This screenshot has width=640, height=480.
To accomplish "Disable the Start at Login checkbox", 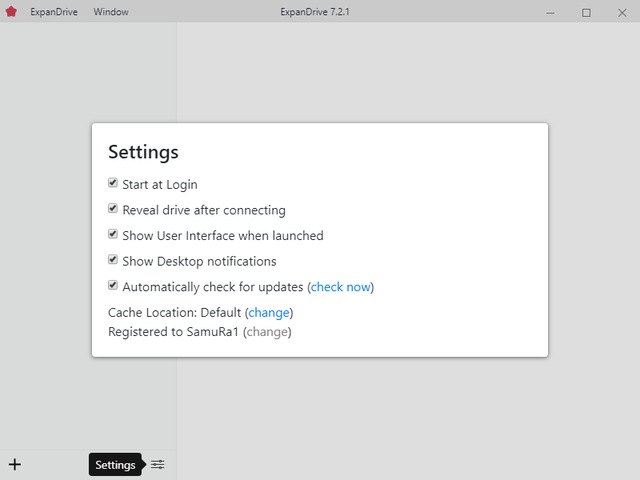I will [x=113, y=184].
